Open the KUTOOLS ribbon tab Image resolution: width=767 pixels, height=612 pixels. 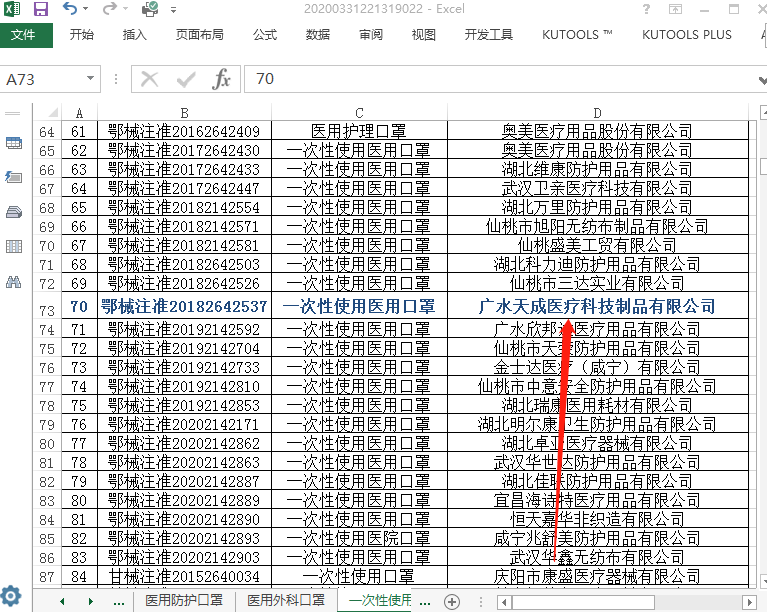coord(577,35)
